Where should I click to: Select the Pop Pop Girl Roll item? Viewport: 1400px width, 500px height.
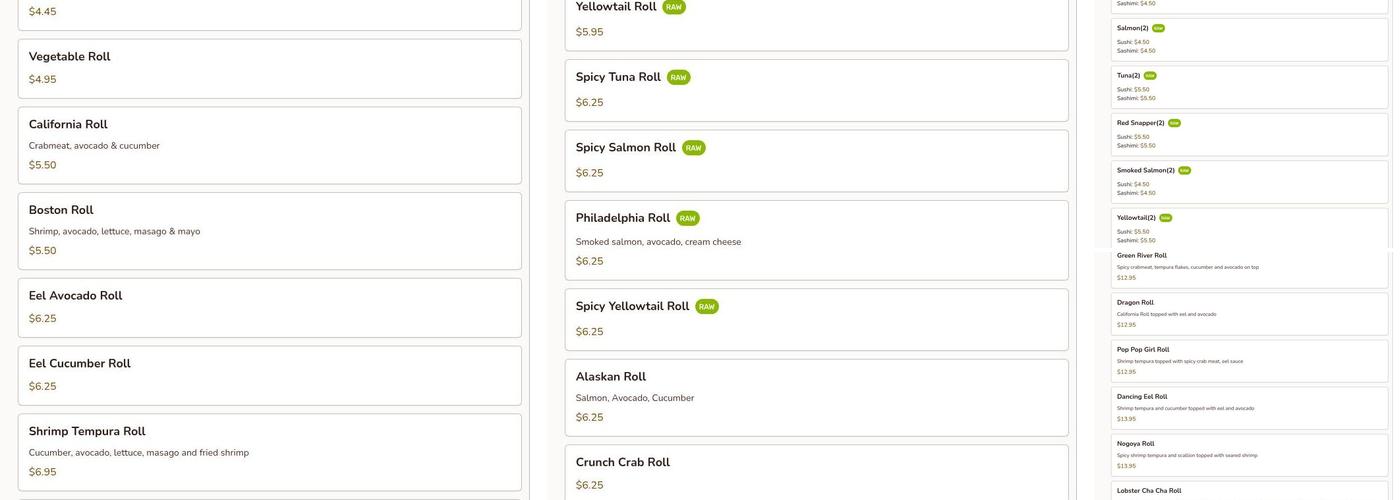click(x=1249, y=361)
